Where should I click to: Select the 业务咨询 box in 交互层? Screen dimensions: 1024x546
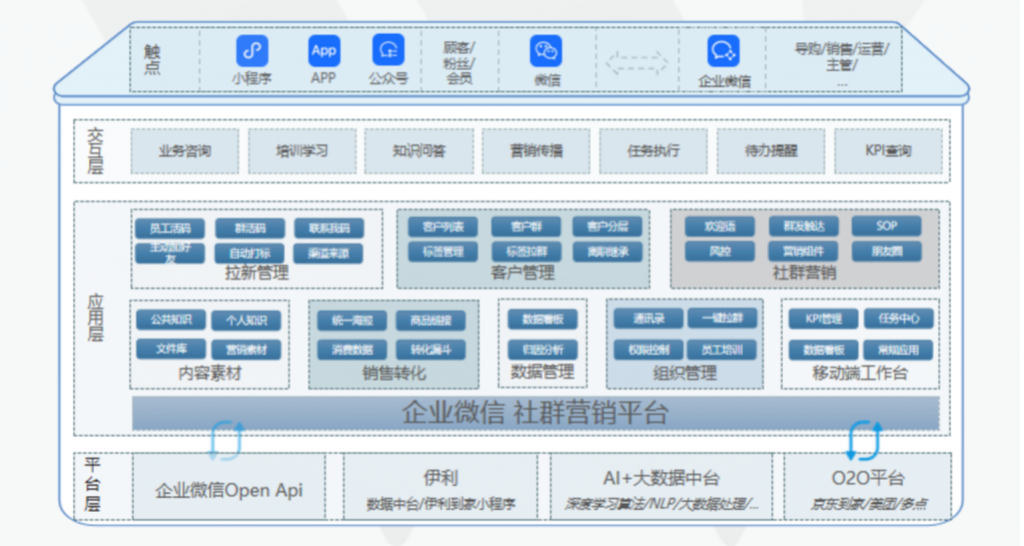(185, 152)
